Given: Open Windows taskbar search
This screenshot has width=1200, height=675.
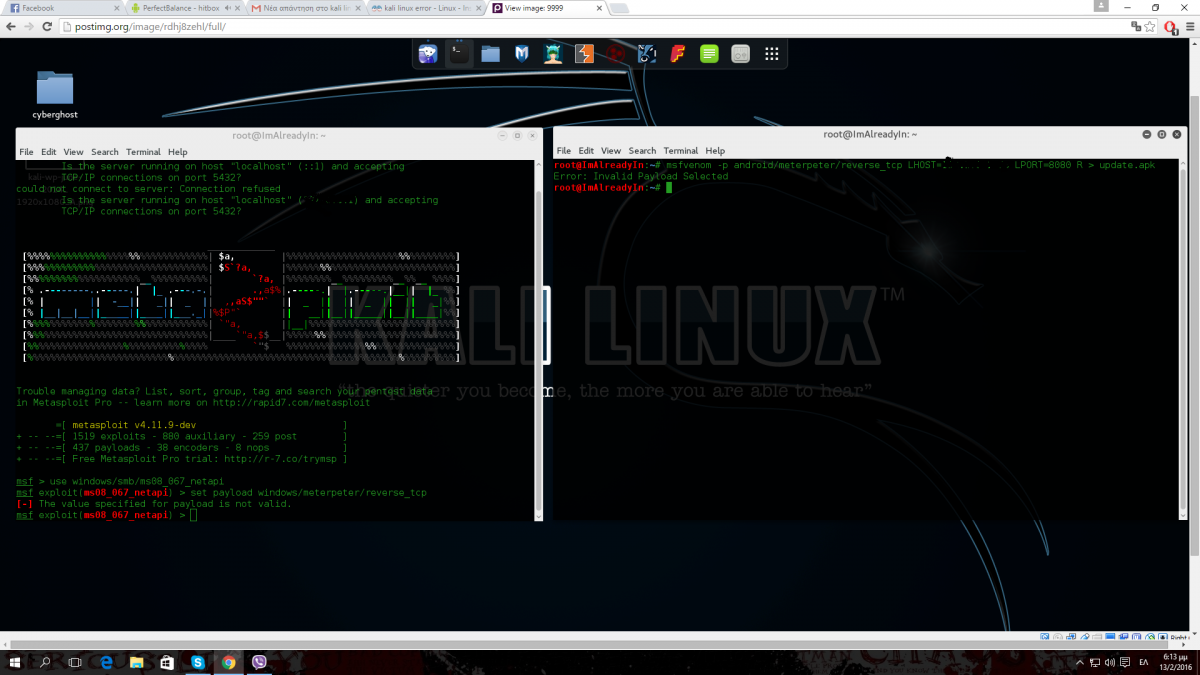Looking at the screenshot, I should coord(46,662).
